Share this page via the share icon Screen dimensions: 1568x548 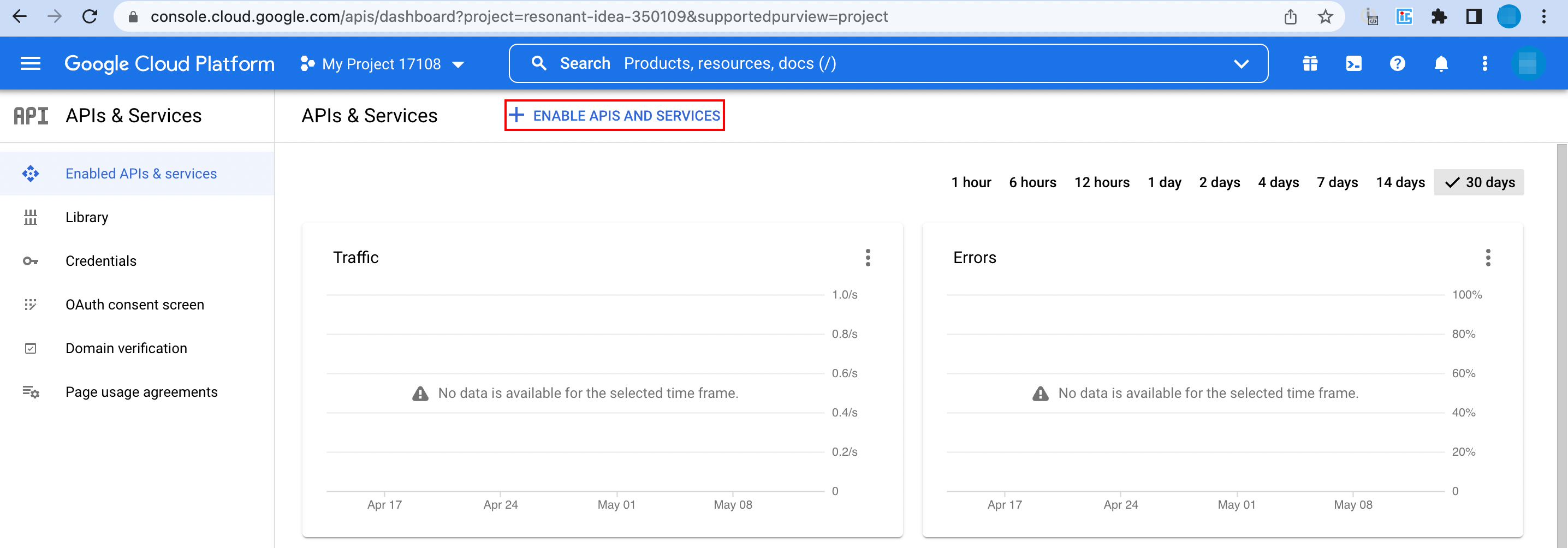pyautogui.click(x=1291, y=16)
